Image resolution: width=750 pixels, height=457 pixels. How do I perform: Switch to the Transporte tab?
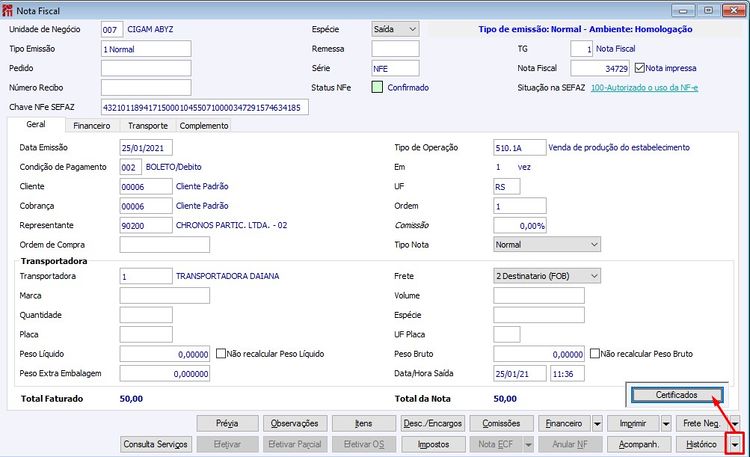click(x=148, y=125)
